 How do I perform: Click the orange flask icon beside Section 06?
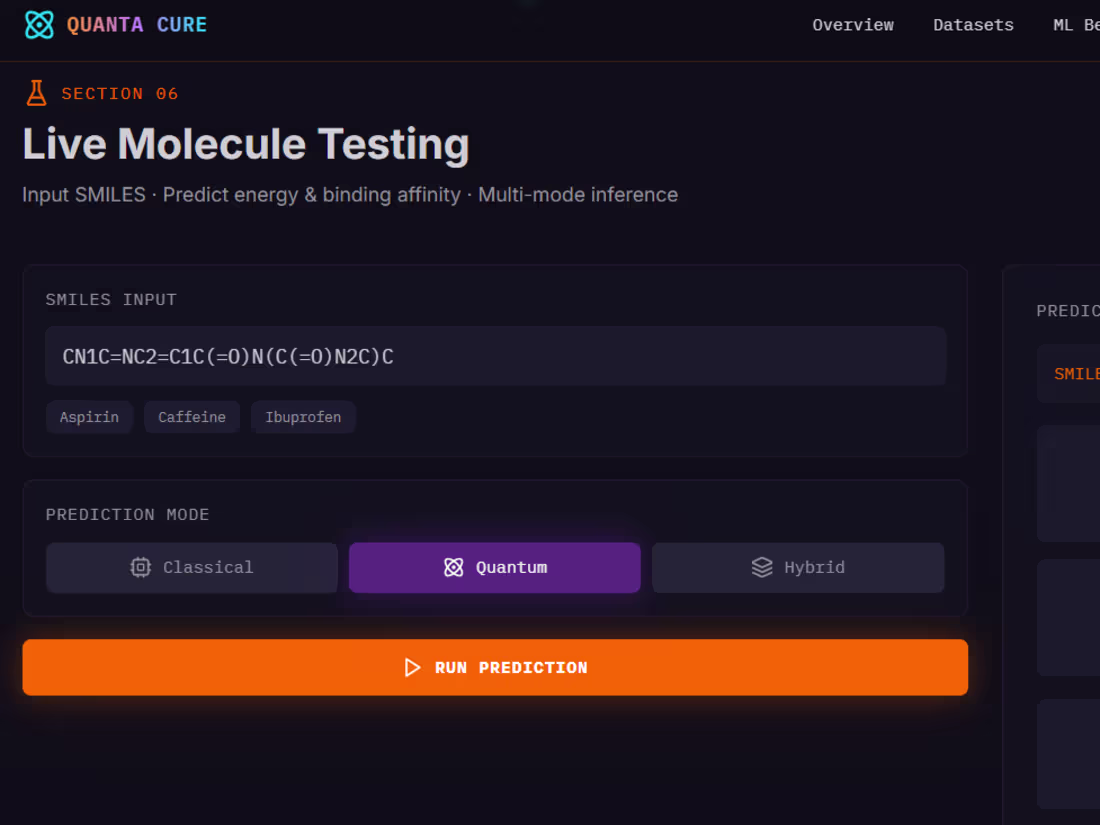36,93
